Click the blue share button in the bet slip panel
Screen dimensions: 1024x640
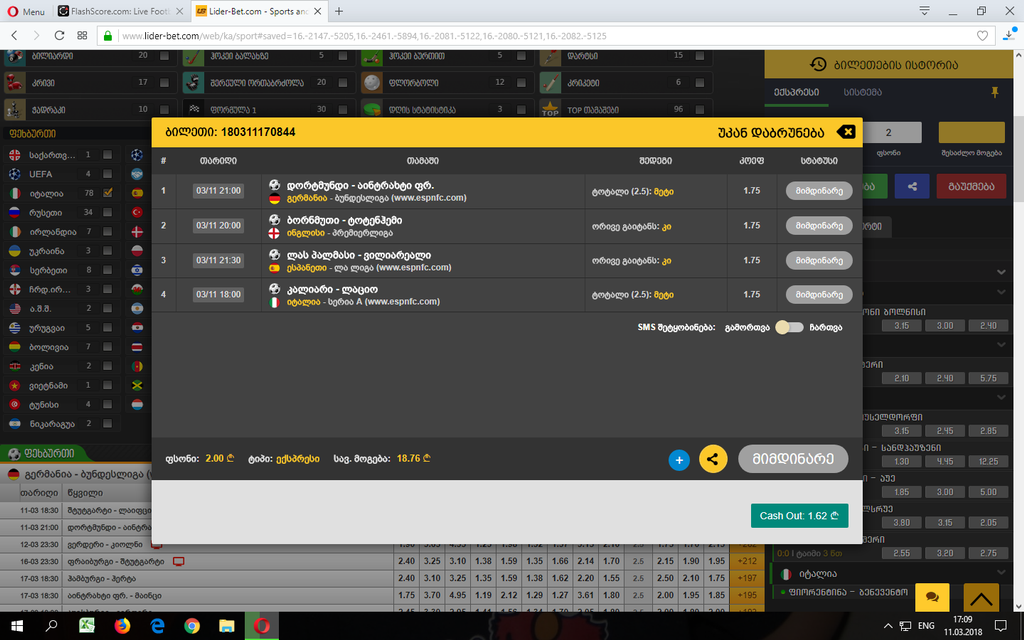pos(912,186)
